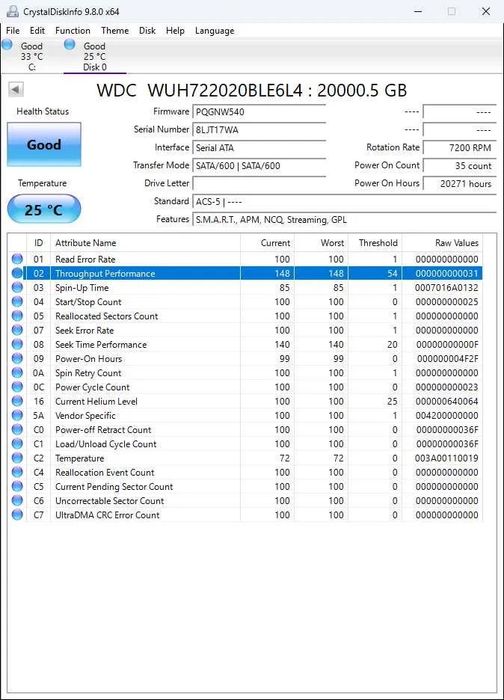The width and height of the screenshot is (504, 700).
Task: Click the status icon for Reallocated Sectors Count
Action: point(17,316)
